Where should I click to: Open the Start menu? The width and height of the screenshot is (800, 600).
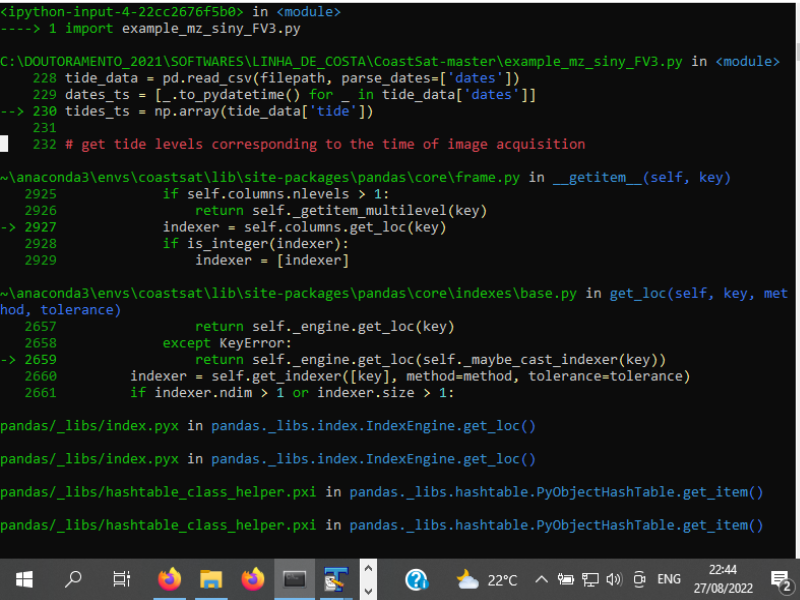tap(22, 579)
